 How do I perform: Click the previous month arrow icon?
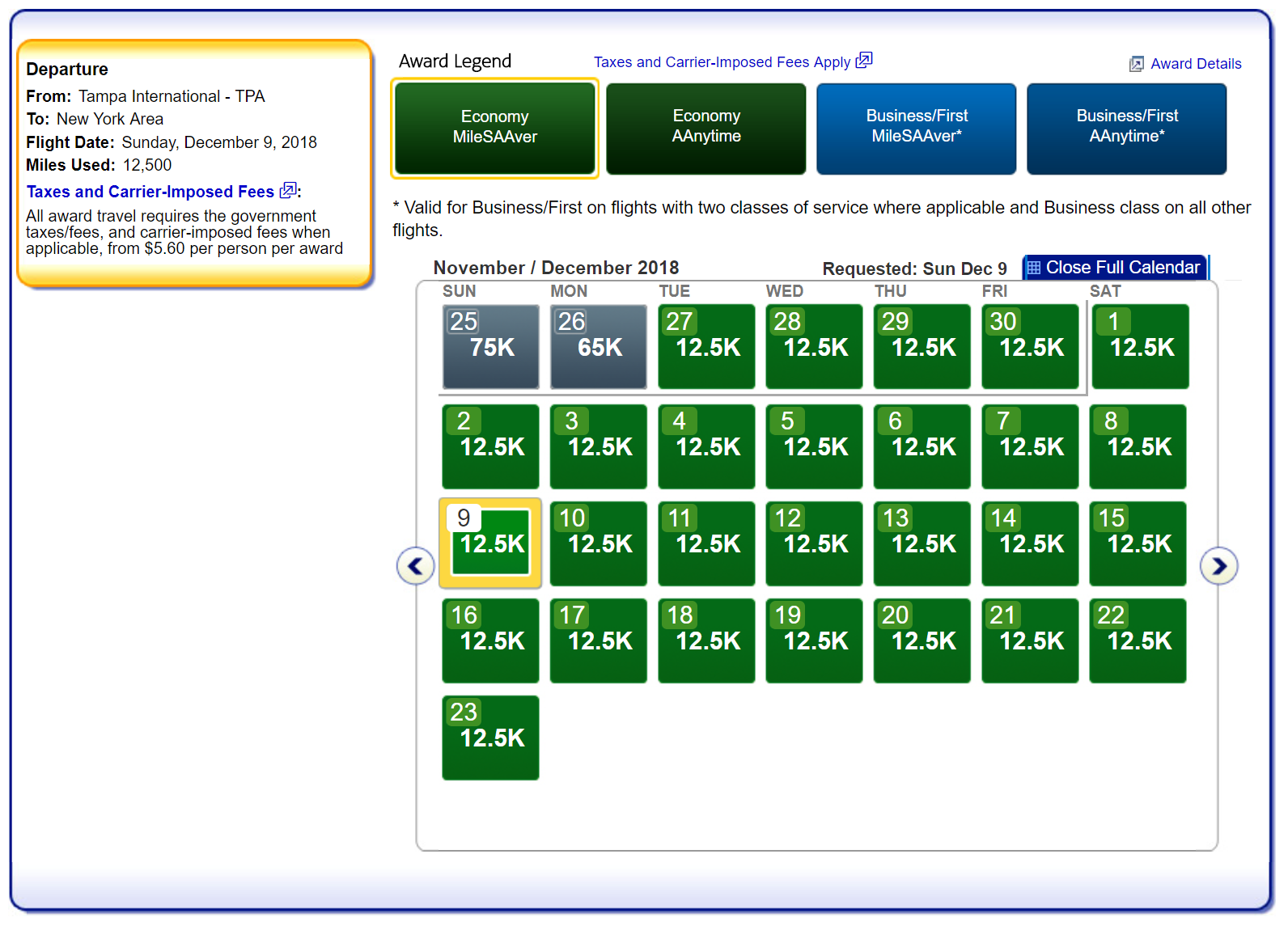416,566
